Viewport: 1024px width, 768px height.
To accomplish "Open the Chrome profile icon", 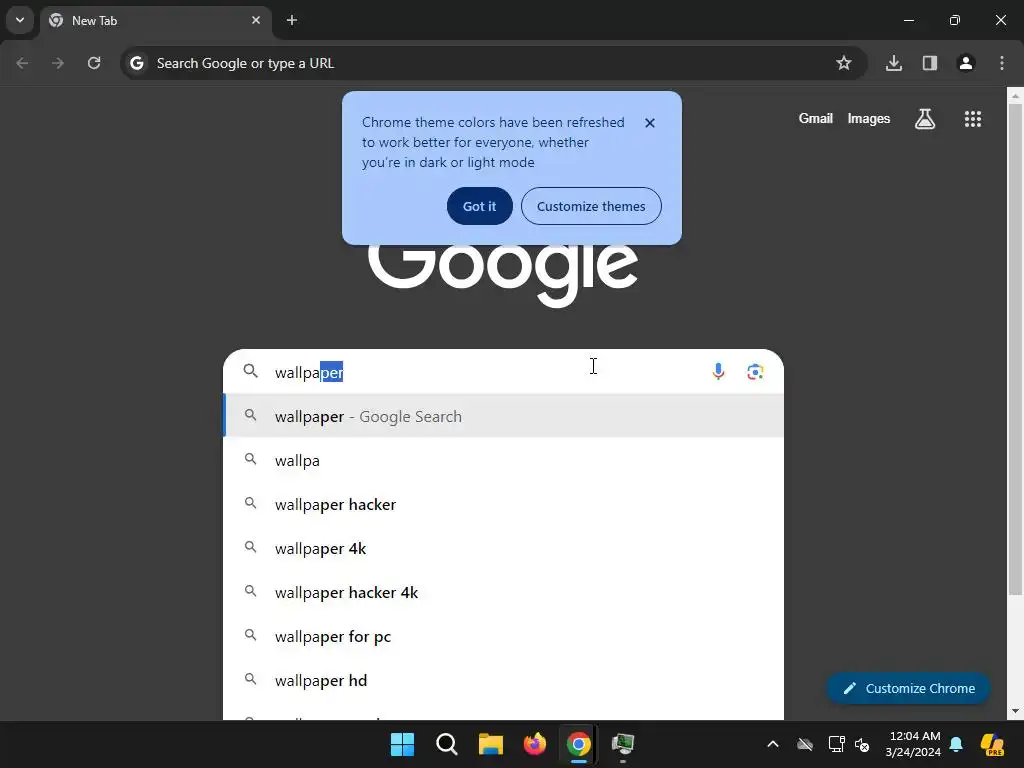I will [966, 63].
